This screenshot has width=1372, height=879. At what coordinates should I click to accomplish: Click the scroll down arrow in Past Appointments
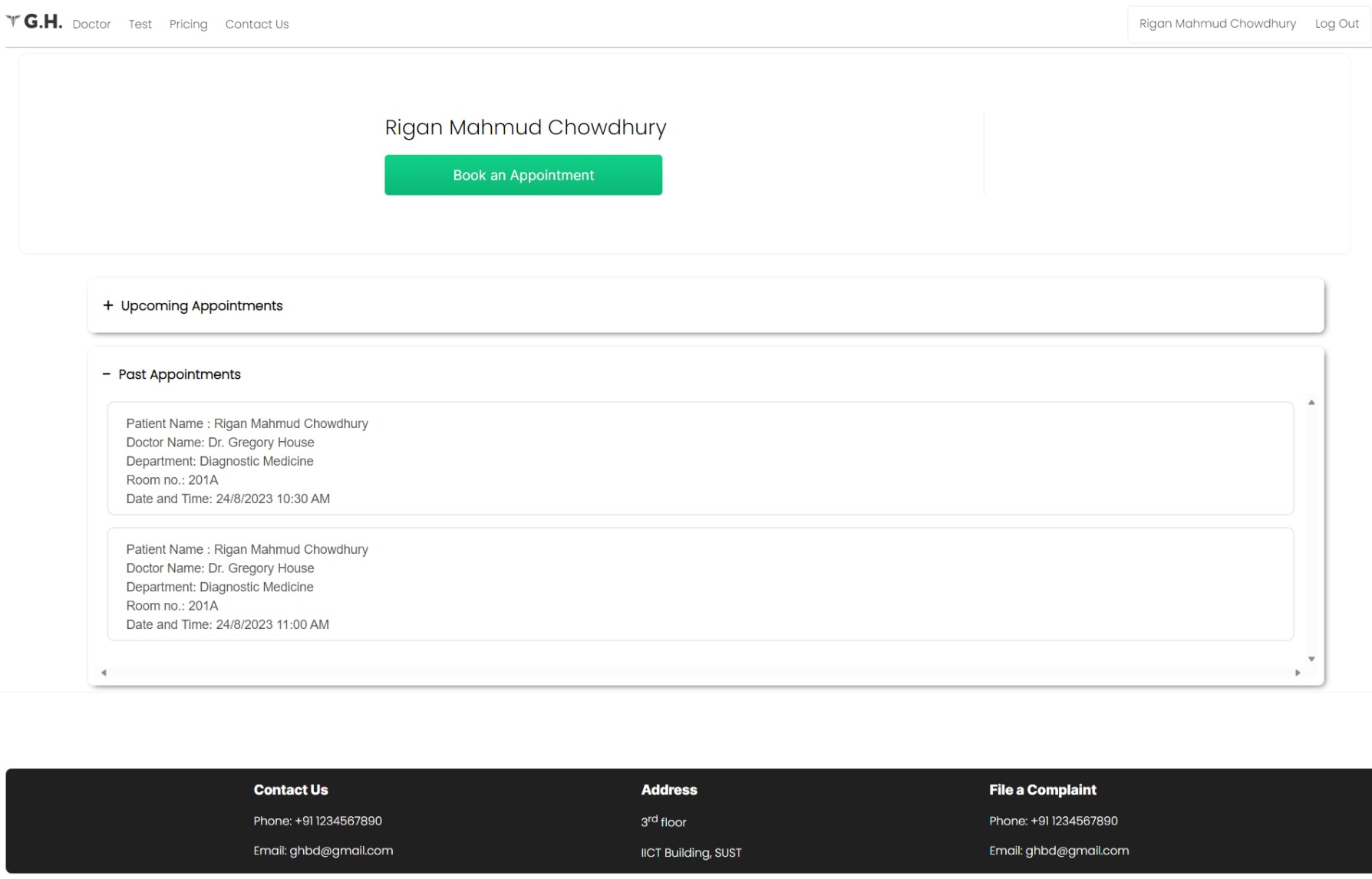tap(1311, 659)
